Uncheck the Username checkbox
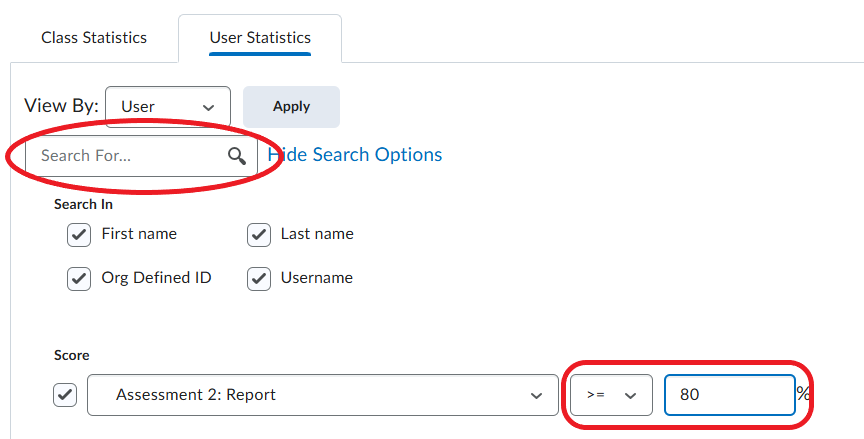 point(259,278)
